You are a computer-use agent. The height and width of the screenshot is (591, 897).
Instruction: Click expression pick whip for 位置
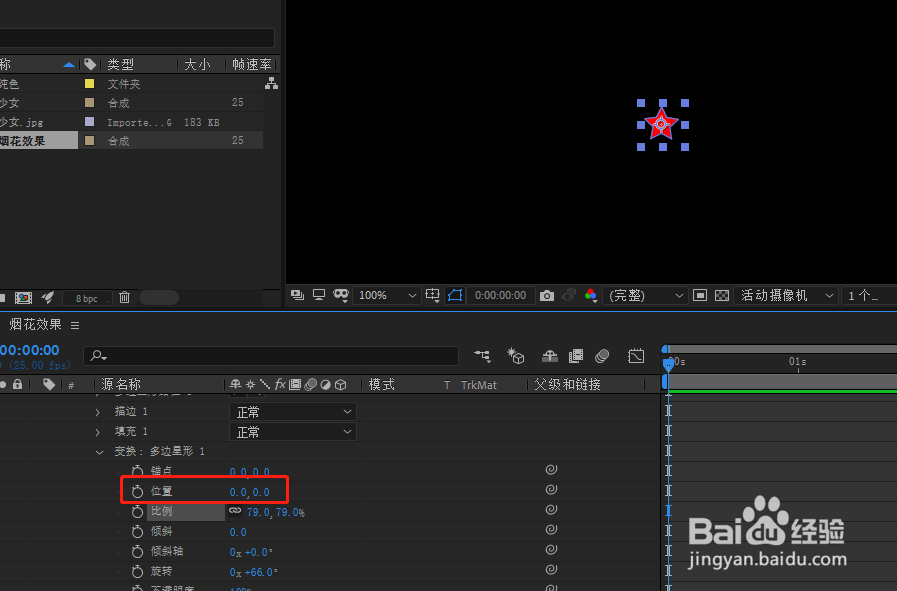point(551,490)
